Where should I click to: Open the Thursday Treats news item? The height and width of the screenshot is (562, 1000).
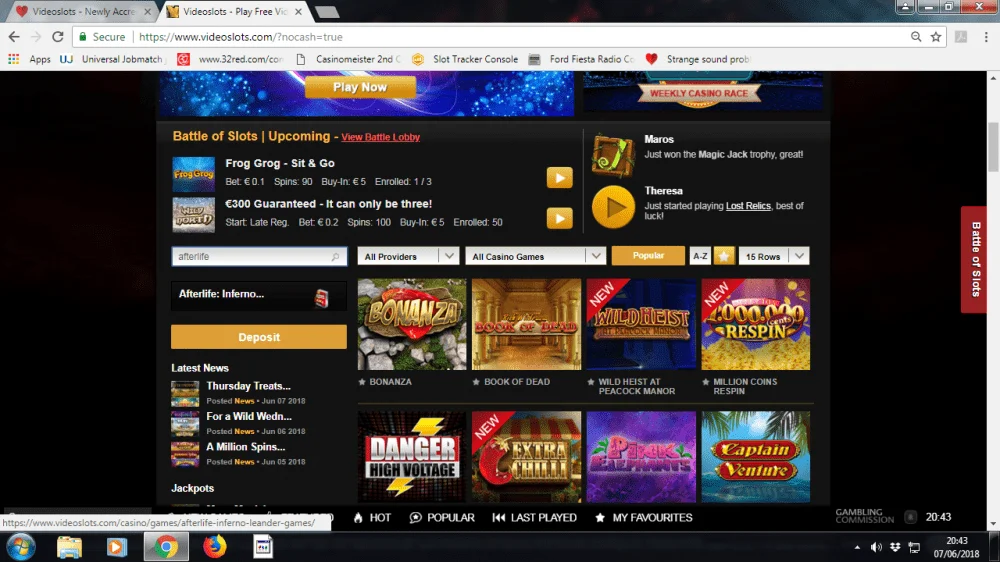pyautogui.click(x=248, y=386)
